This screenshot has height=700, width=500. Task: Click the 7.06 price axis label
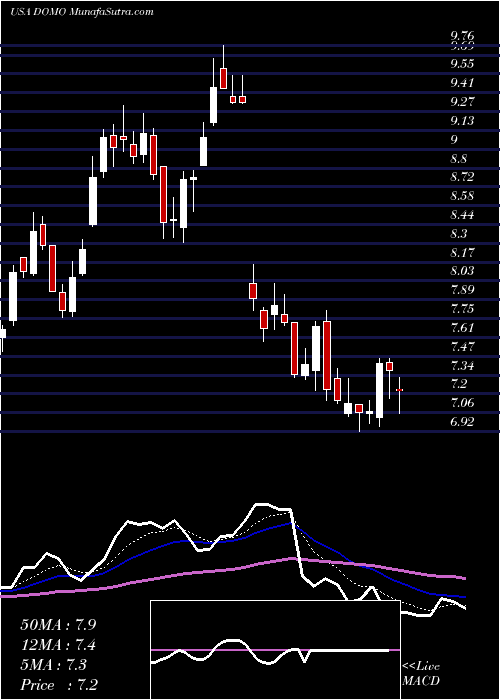click(462, 403)
